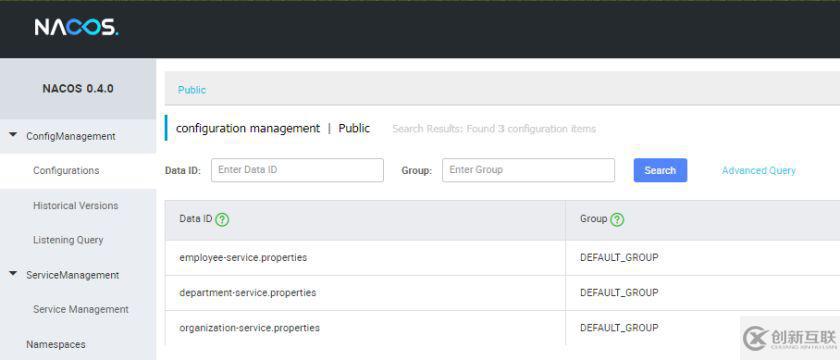
Task: Open Historical Versions in sidebar
Action: pos(76,206)
